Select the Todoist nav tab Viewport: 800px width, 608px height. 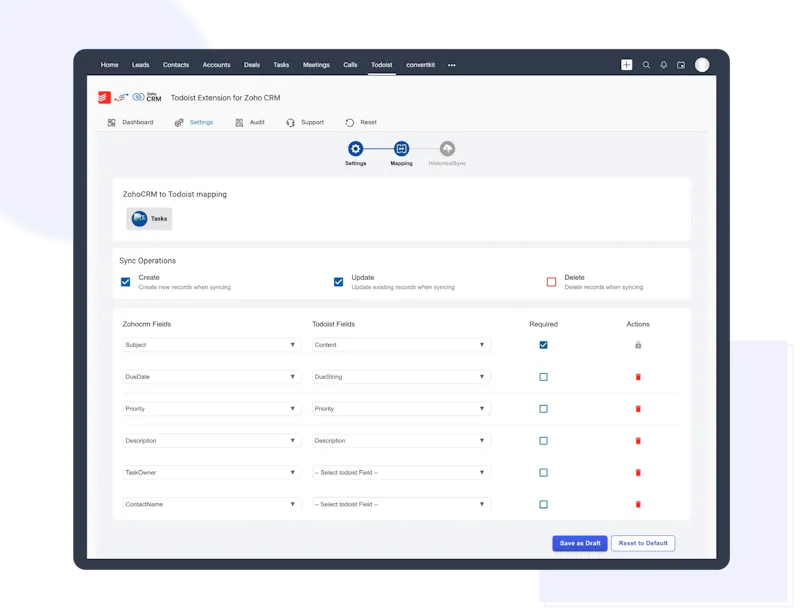tap(382, 65)
